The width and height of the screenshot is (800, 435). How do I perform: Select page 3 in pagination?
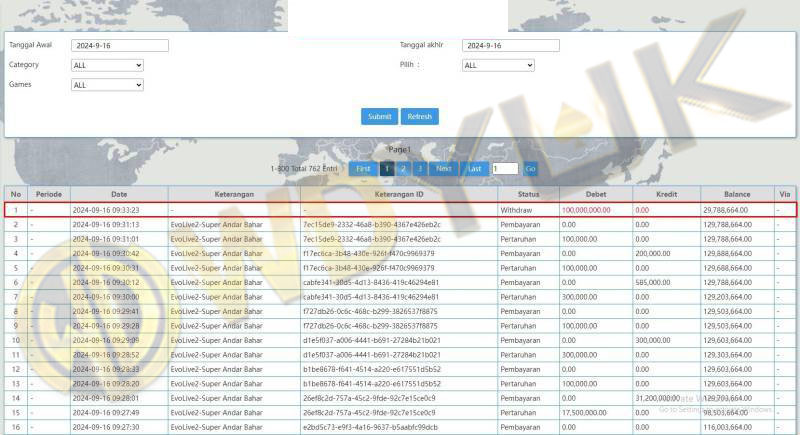(420, 169)
